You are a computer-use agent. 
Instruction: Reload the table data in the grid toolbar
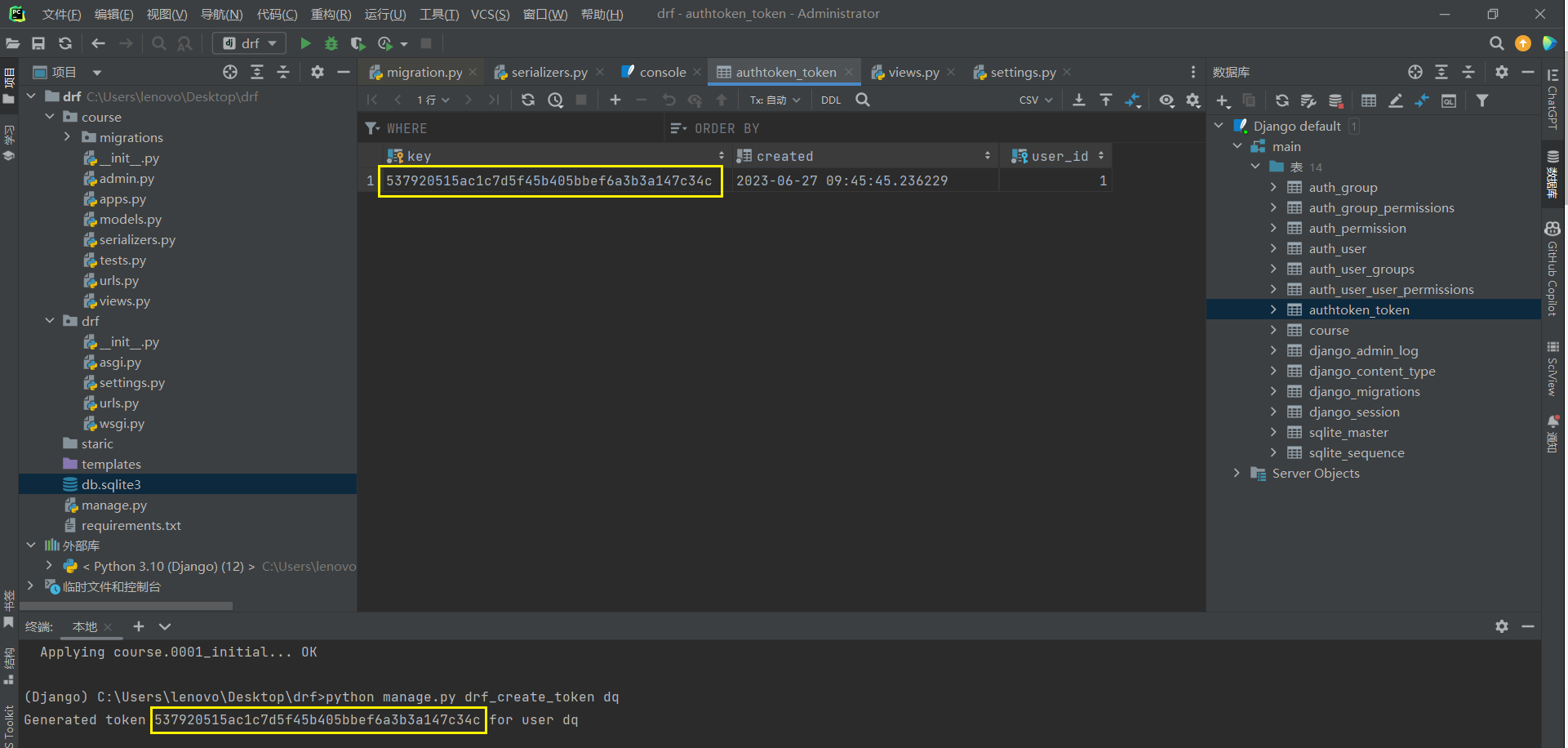(528, 100)
